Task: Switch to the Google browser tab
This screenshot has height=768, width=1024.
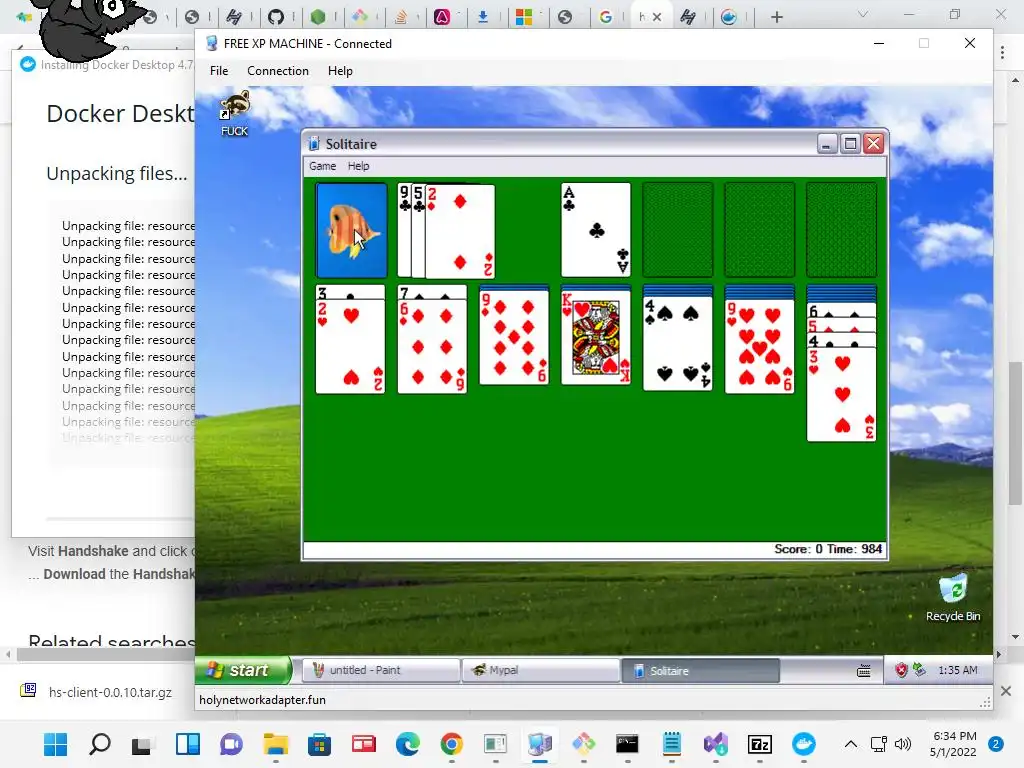Action: 606,17
